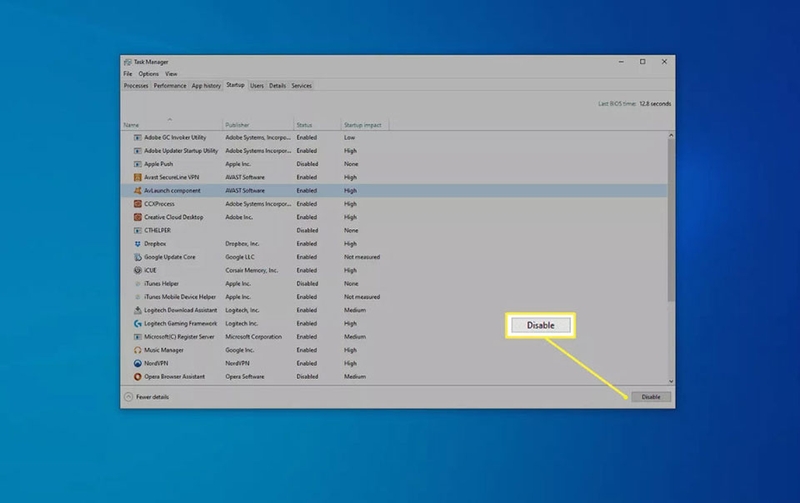Sort by the Publisher column header
800x503 pixels.
pos(258,125)
